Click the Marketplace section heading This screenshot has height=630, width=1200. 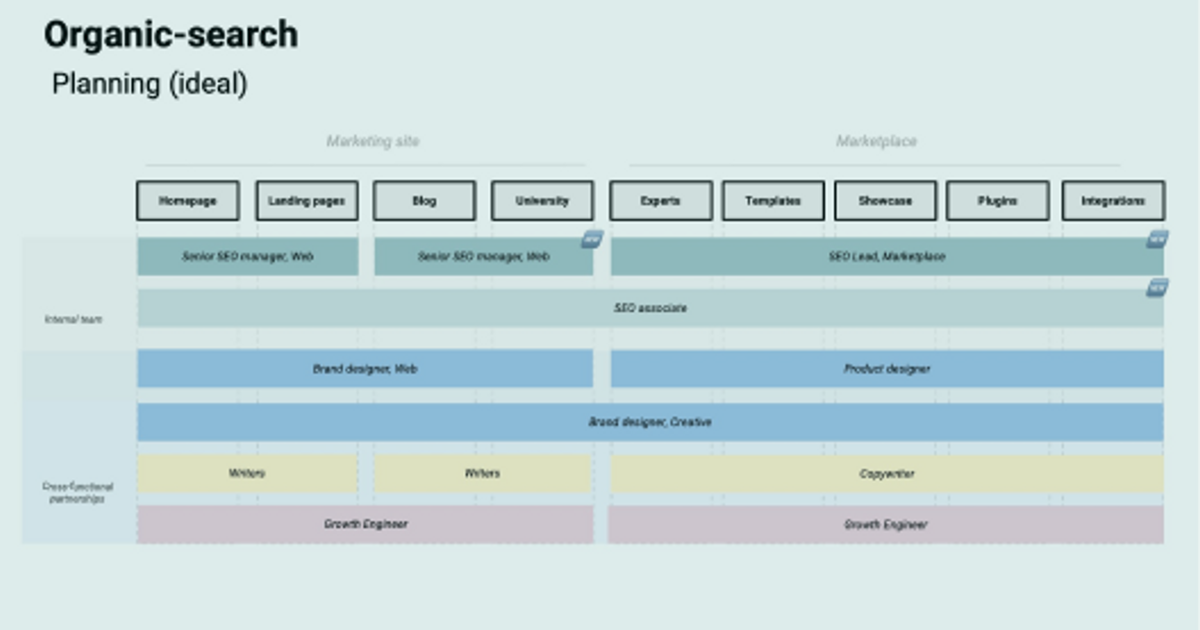point(876,141)
